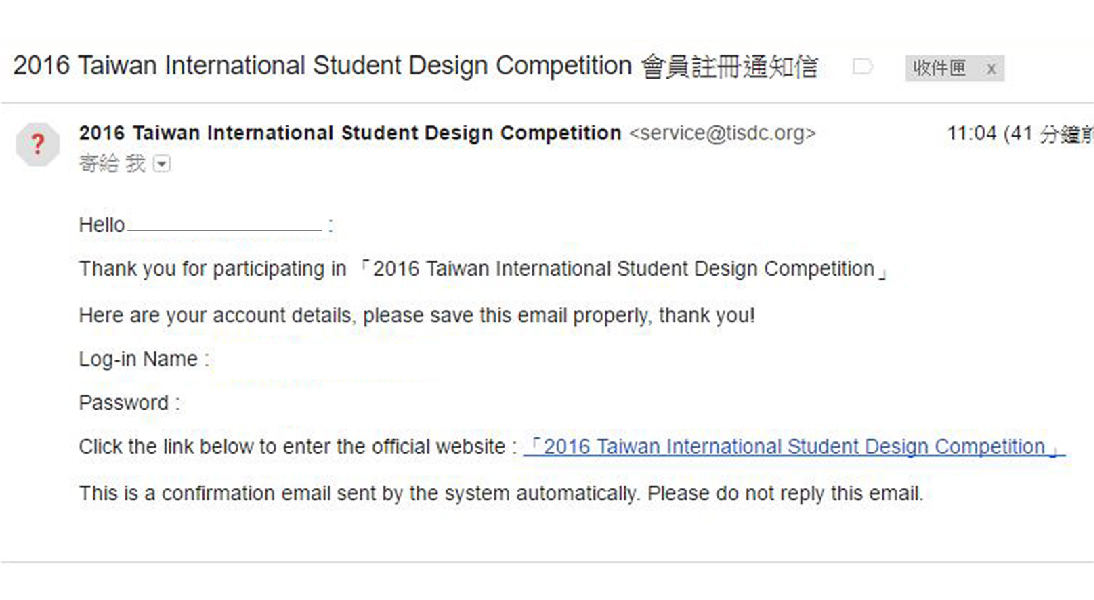Screen dimensions: 1094x600
Task: Open the 2016 Taiwan International Student Design Competition link
Action: pyautogui.click(x=794, y=447)
